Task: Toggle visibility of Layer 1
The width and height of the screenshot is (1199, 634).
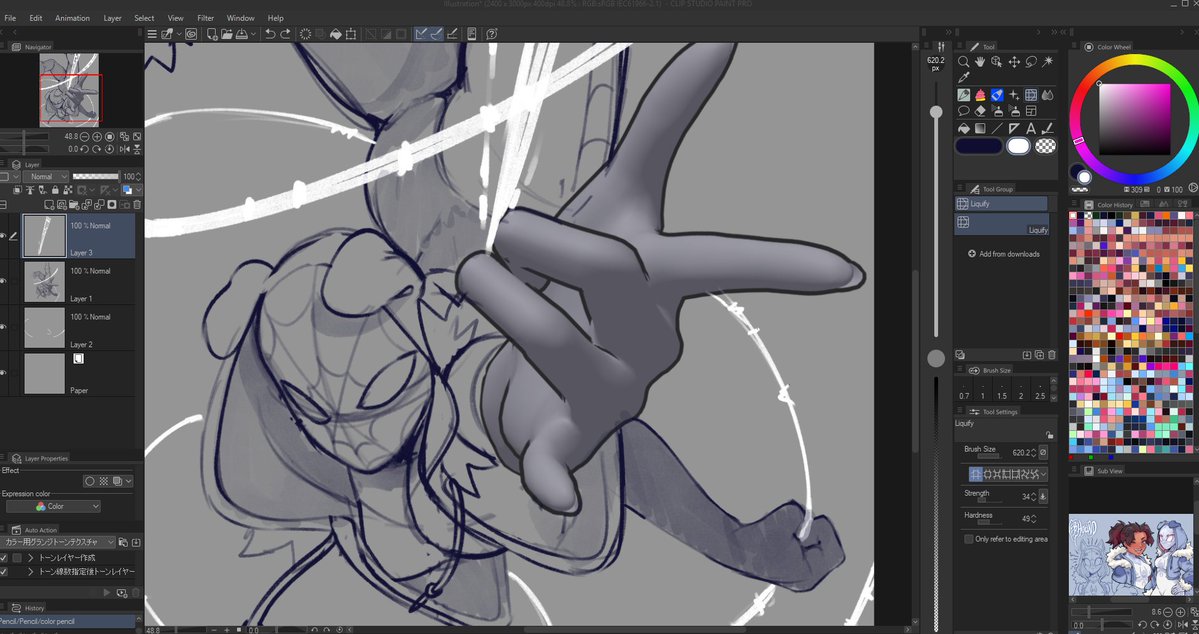Action: point(4,281)
